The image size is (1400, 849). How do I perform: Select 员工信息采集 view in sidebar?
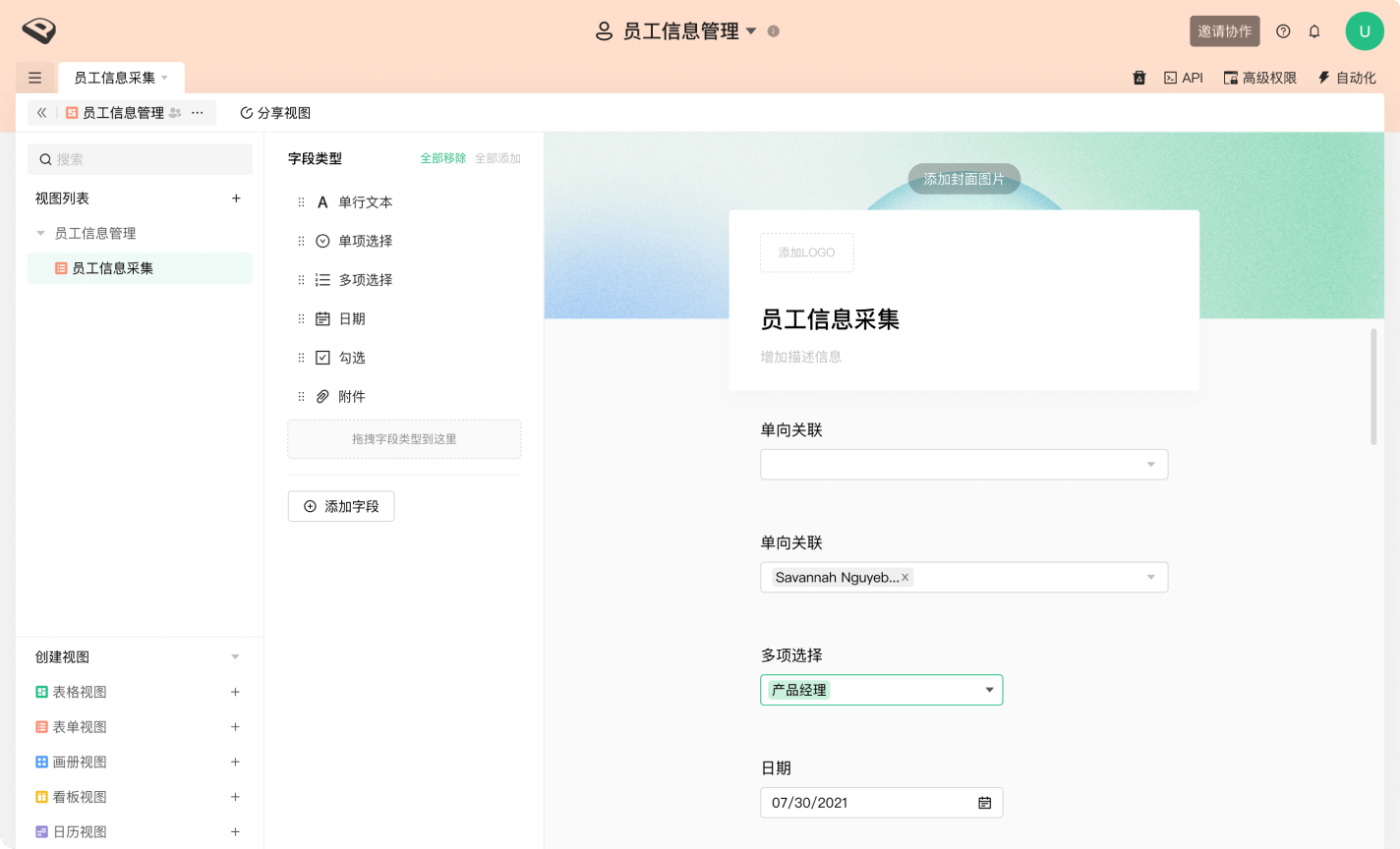[112, 268]
